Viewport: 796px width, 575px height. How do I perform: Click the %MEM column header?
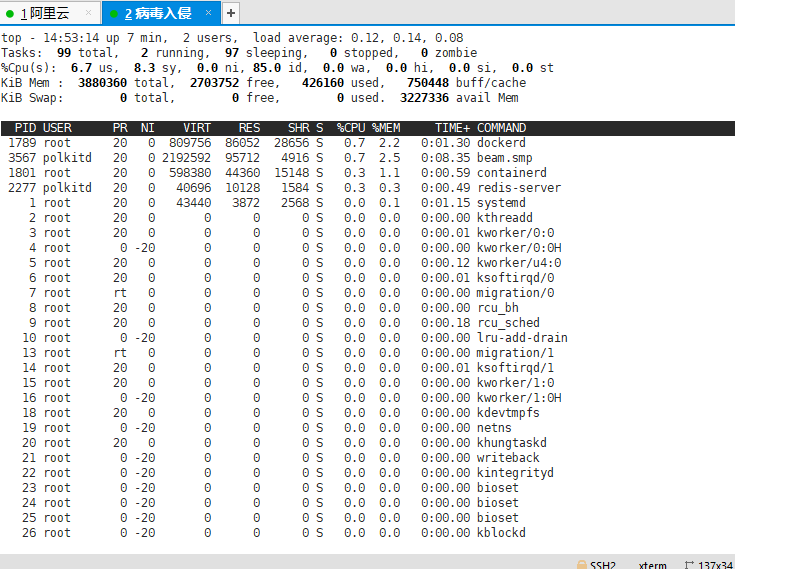click(x=386, y=128)
